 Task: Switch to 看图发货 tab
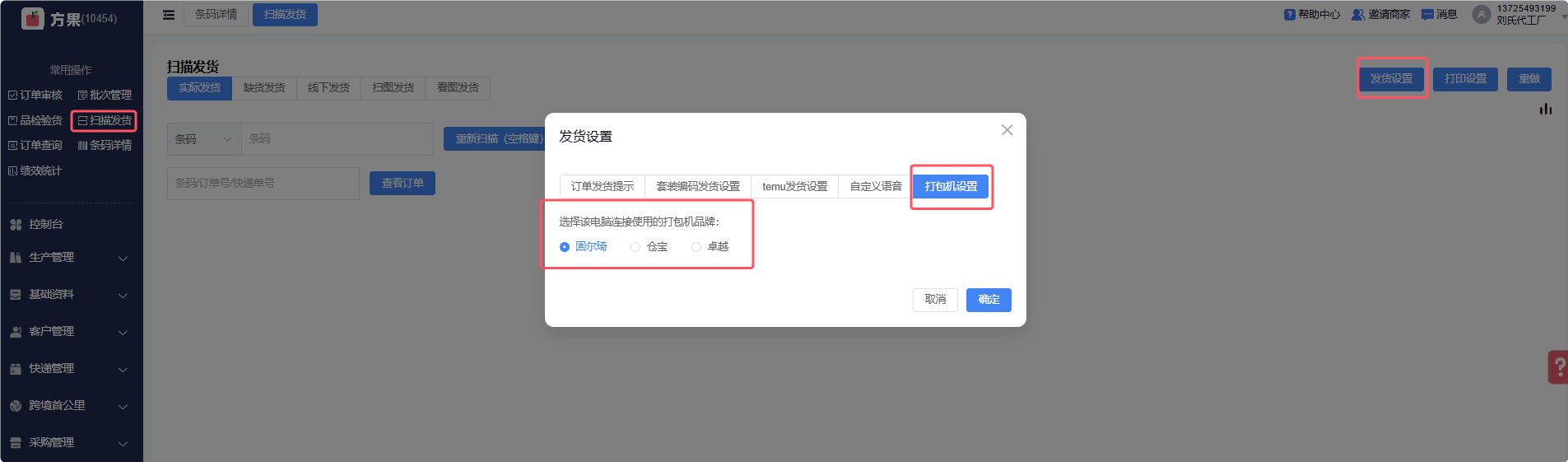pyautogui.click(x=458, y=88)
